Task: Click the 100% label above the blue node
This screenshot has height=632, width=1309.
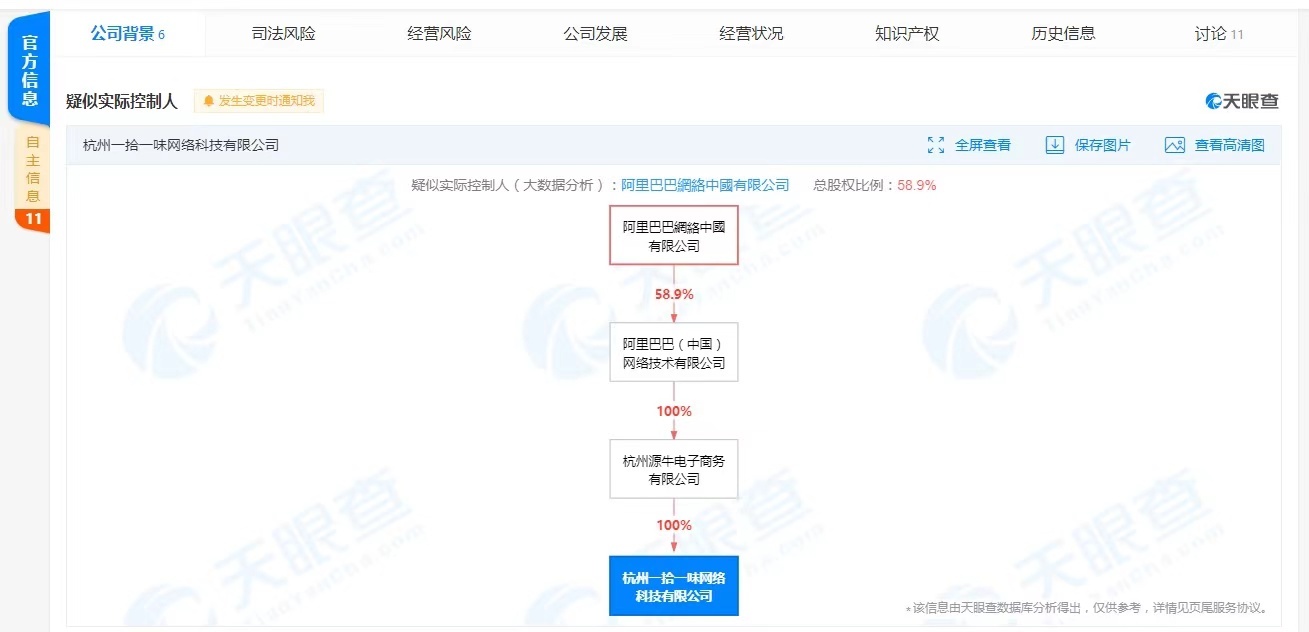Action: pyautogui.click(x=674, y=525)
